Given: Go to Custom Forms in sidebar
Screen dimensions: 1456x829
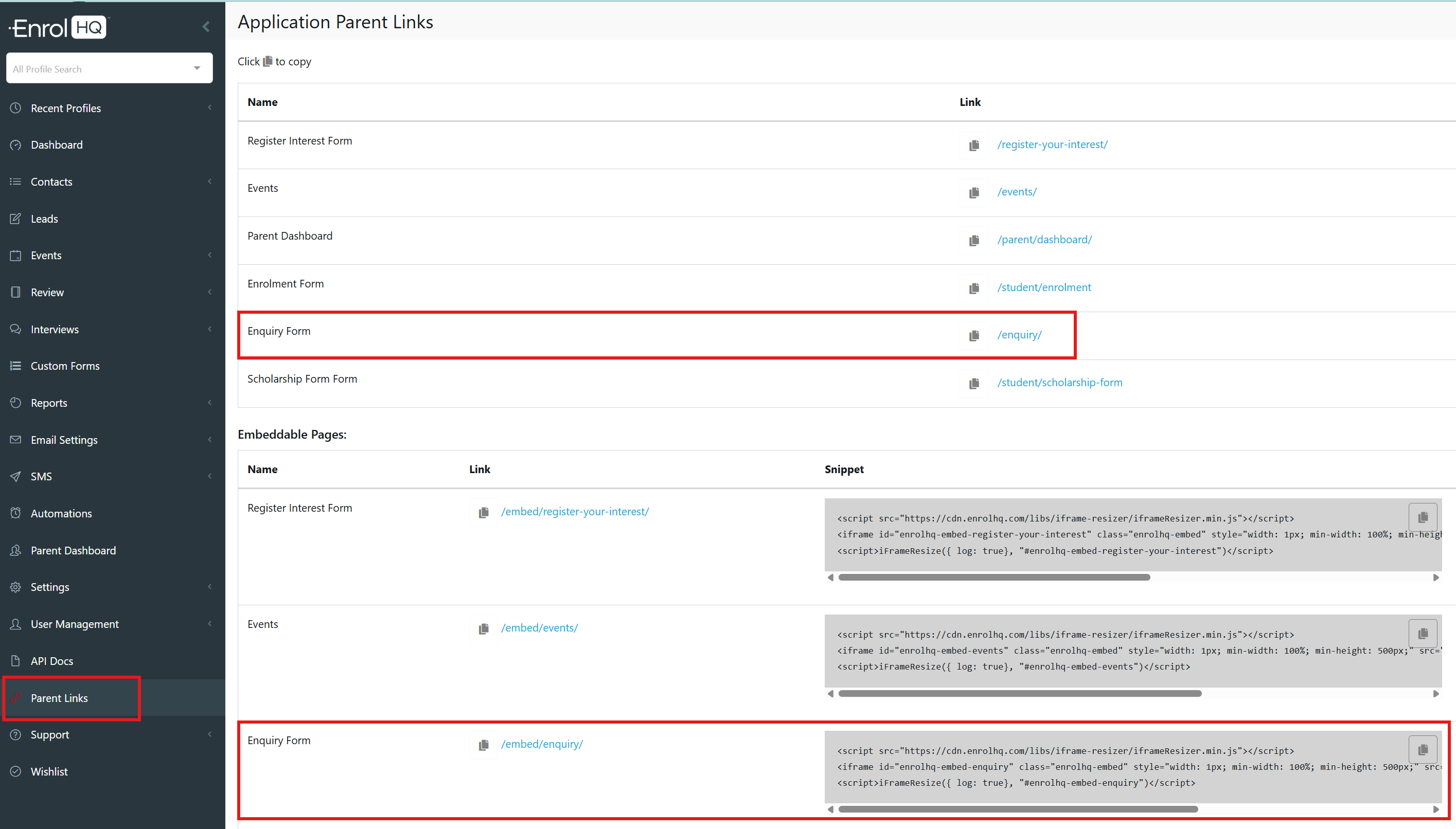Looking at the screenshot, I should point(65,366).
